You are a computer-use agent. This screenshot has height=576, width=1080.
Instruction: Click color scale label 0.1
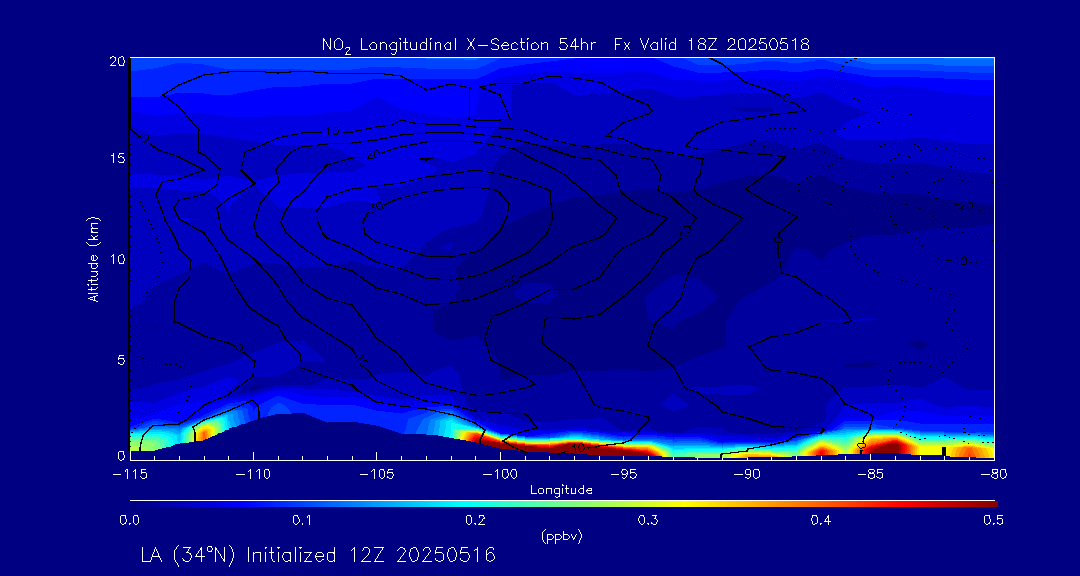(x=302, y=520)
